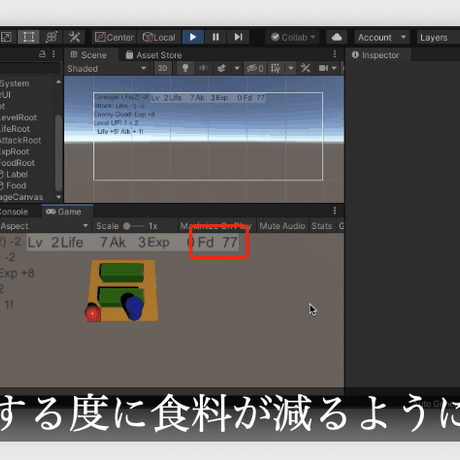Open the Collab dropdown
The image size is (460, 460).
293,37
